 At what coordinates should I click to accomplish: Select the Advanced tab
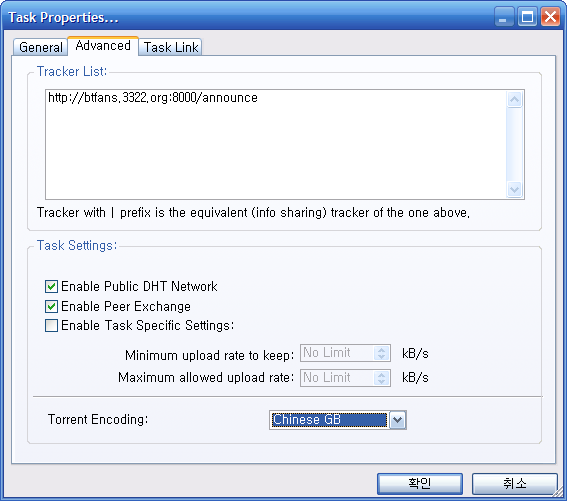[103, 46]
